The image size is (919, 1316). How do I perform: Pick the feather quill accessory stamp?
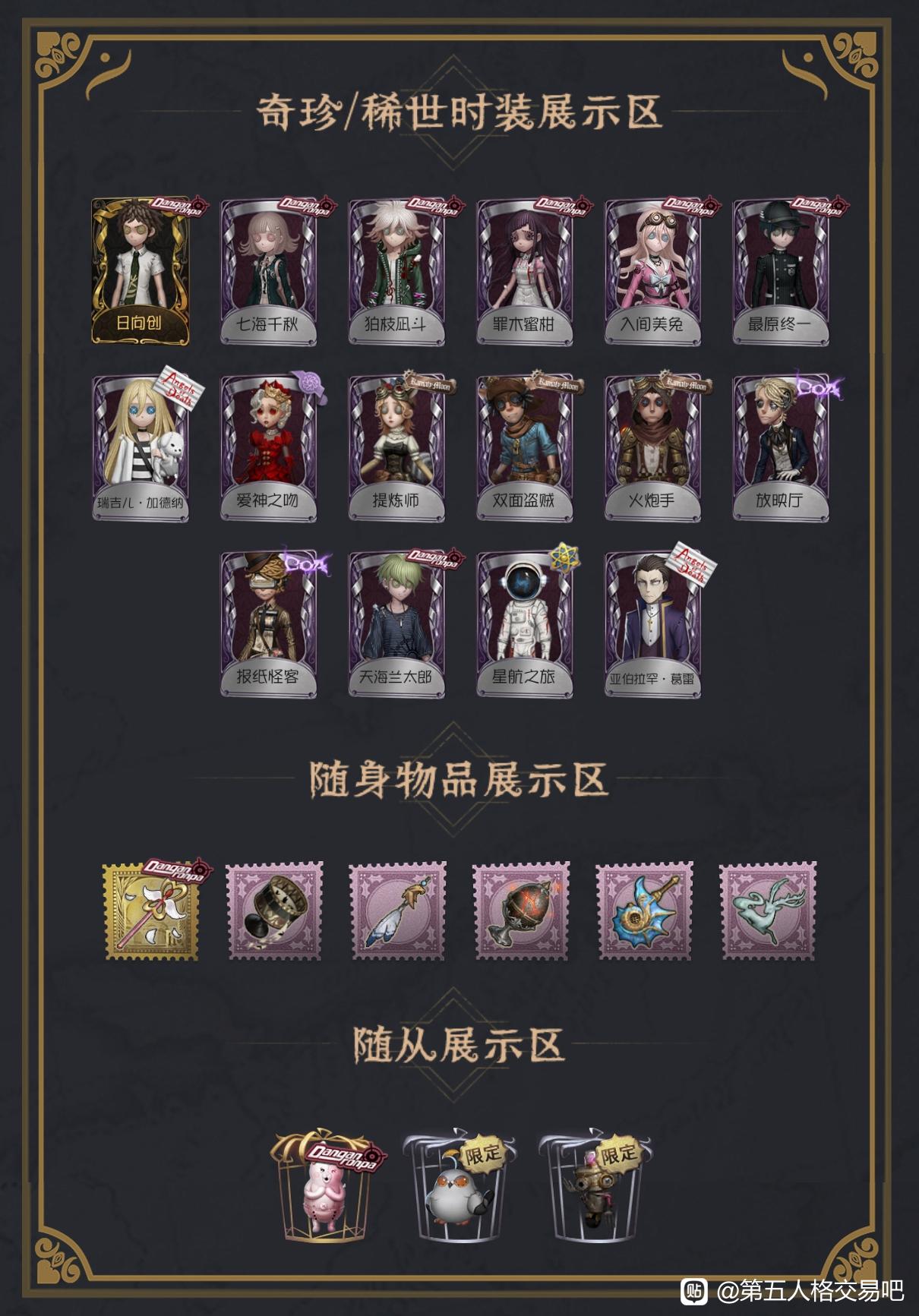click(x=399, y=910)
